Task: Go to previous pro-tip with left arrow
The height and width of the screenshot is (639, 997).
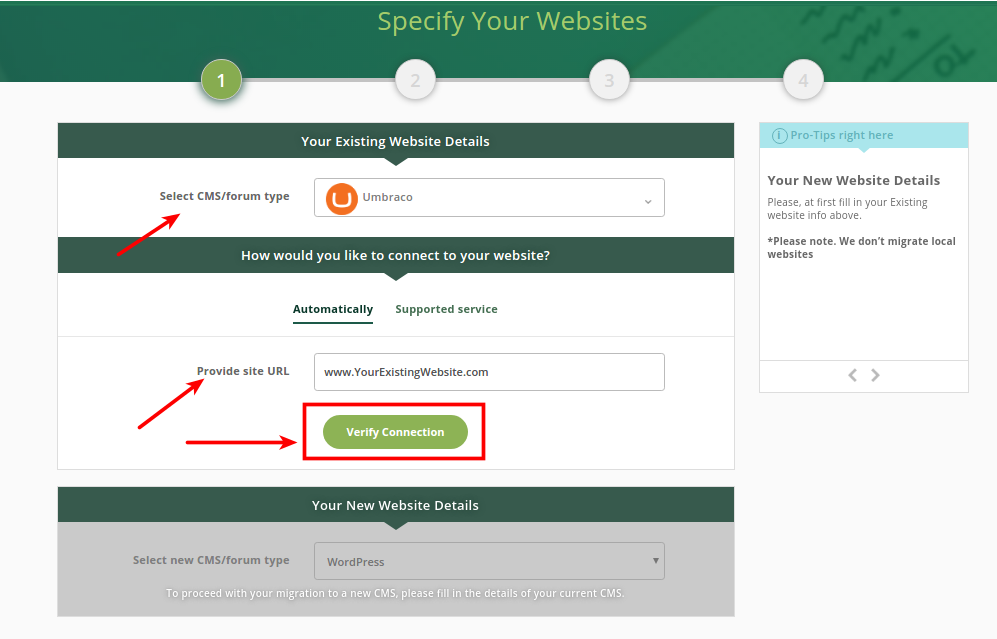Action: click(853, 375)
